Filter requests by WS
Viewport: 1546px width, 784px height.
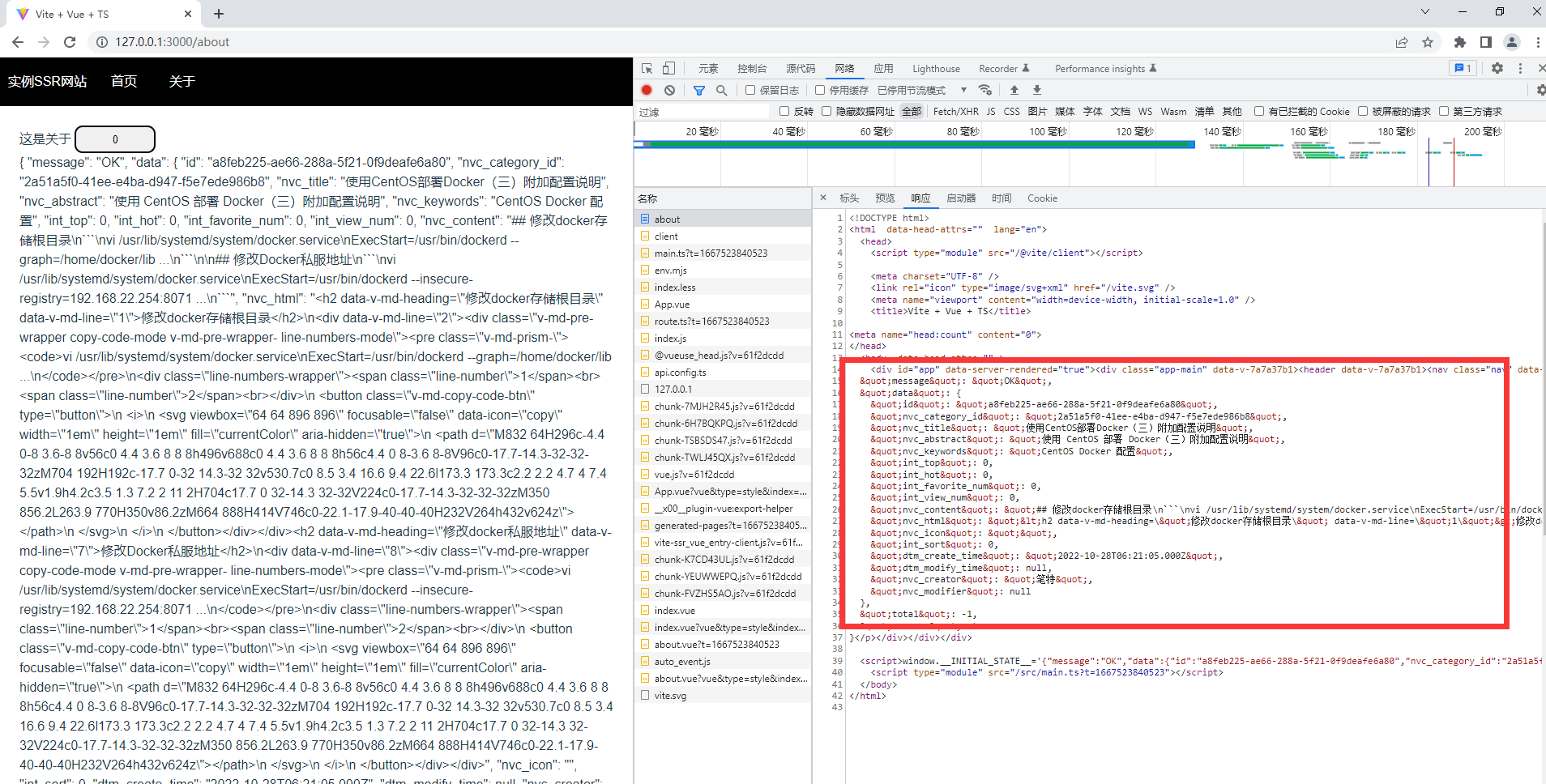click(1144, 111)
